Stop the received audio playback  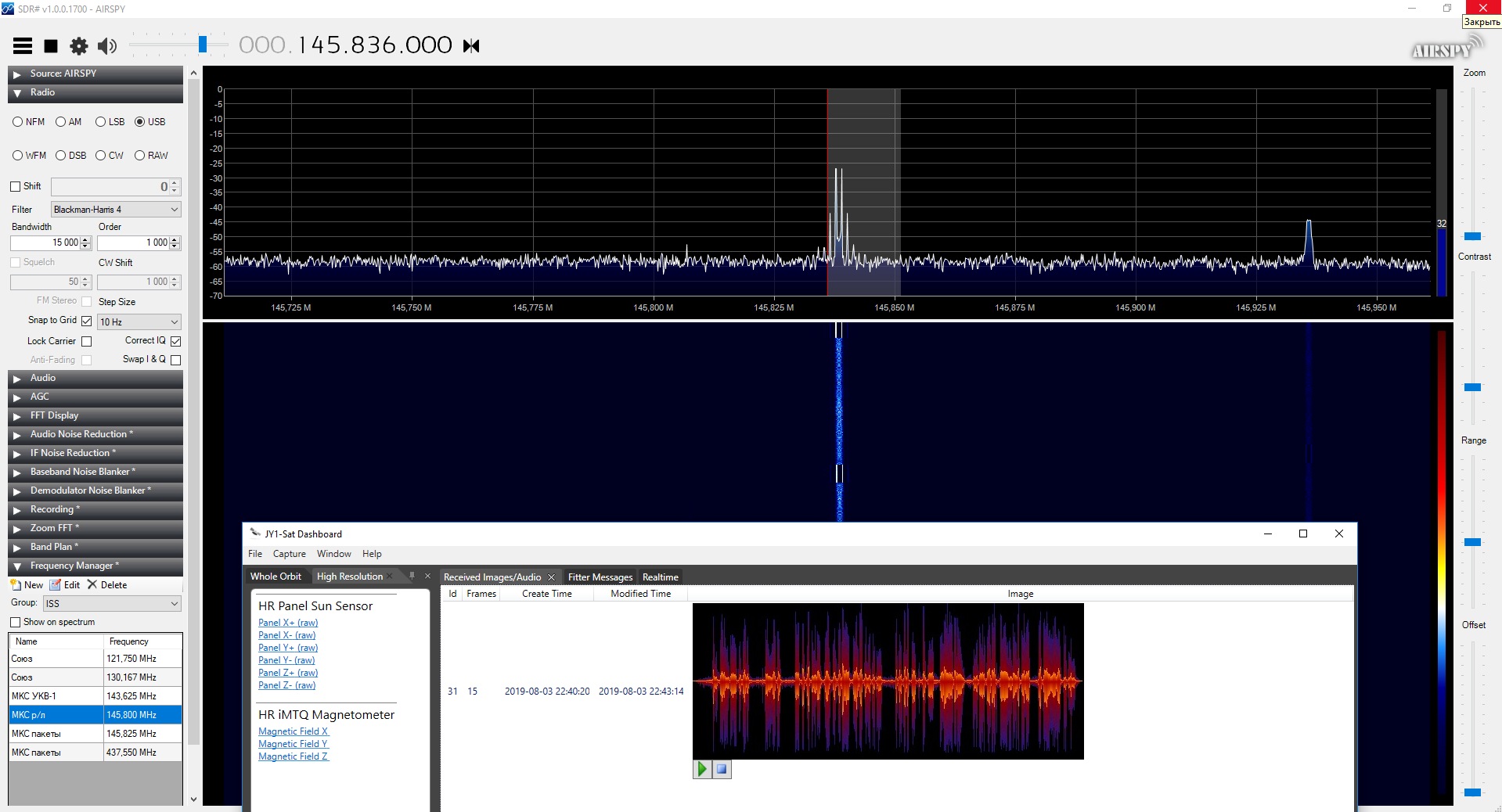coord(722,769)
